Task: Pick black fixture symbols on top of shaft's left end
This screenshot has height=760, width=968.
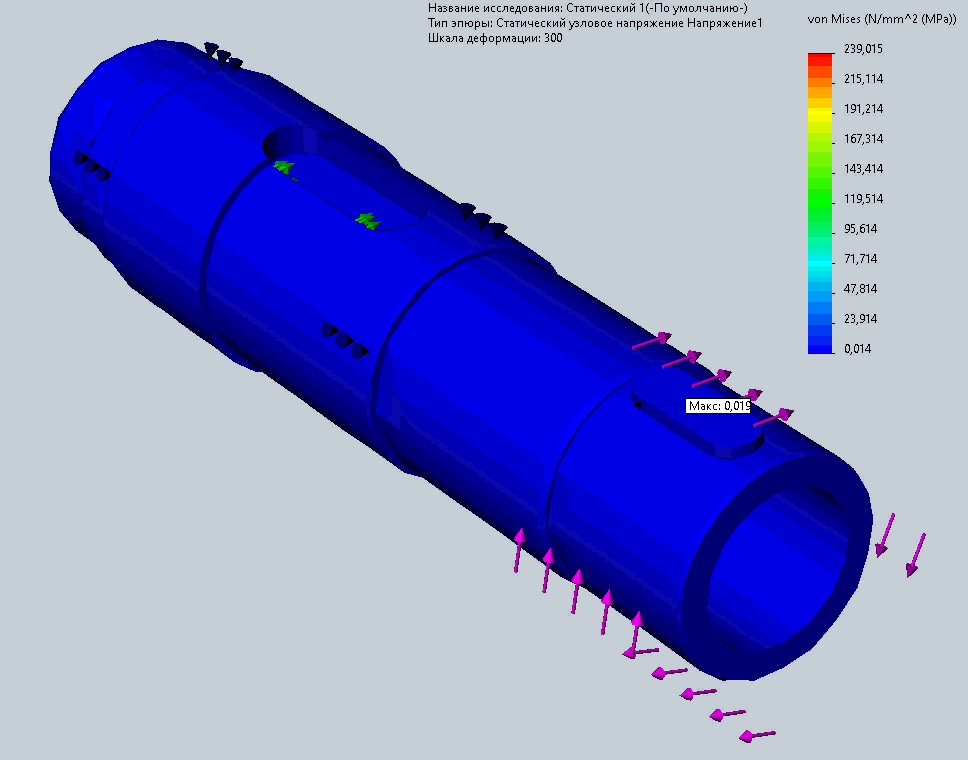Action: [223, 56]
